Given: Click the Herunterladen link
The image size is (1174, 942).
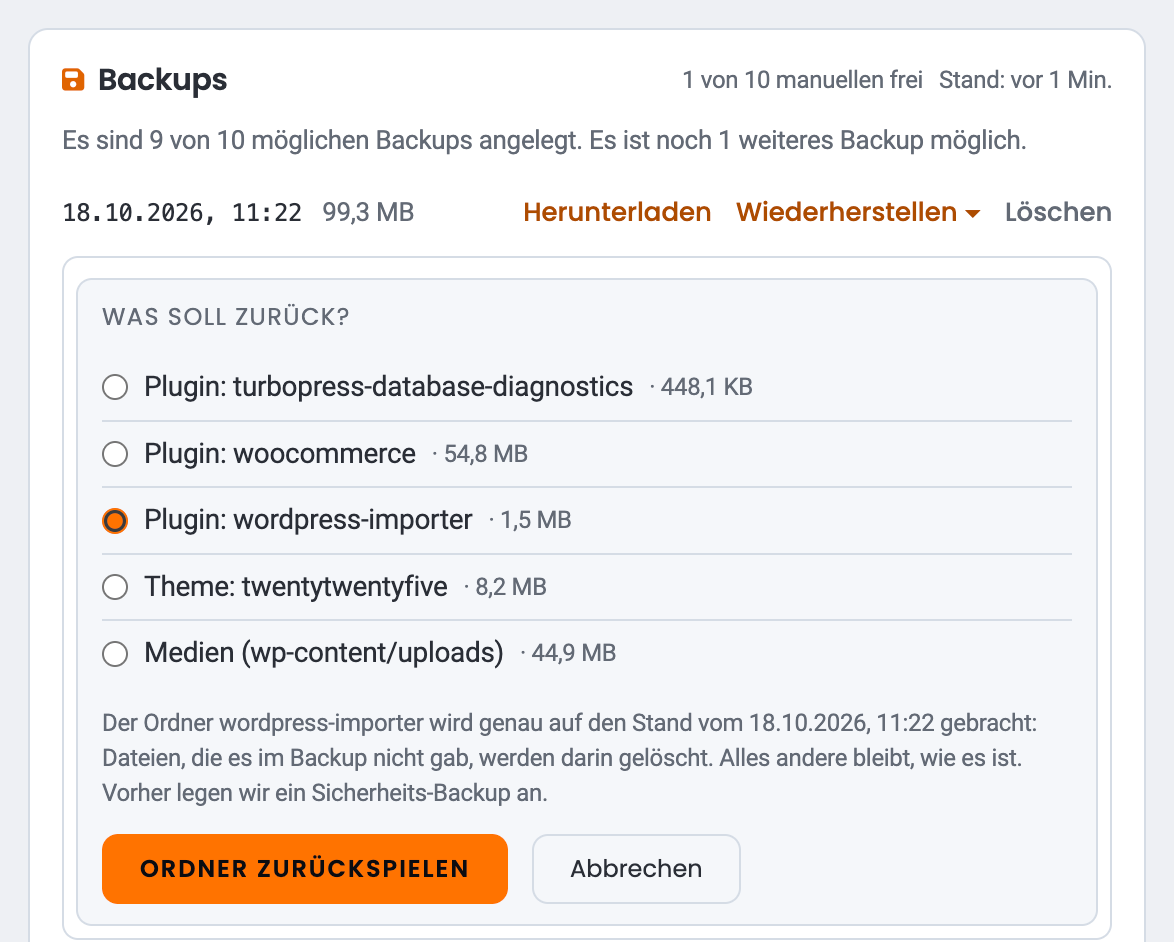Looking at the screenshot, I should tap(617, 212).
